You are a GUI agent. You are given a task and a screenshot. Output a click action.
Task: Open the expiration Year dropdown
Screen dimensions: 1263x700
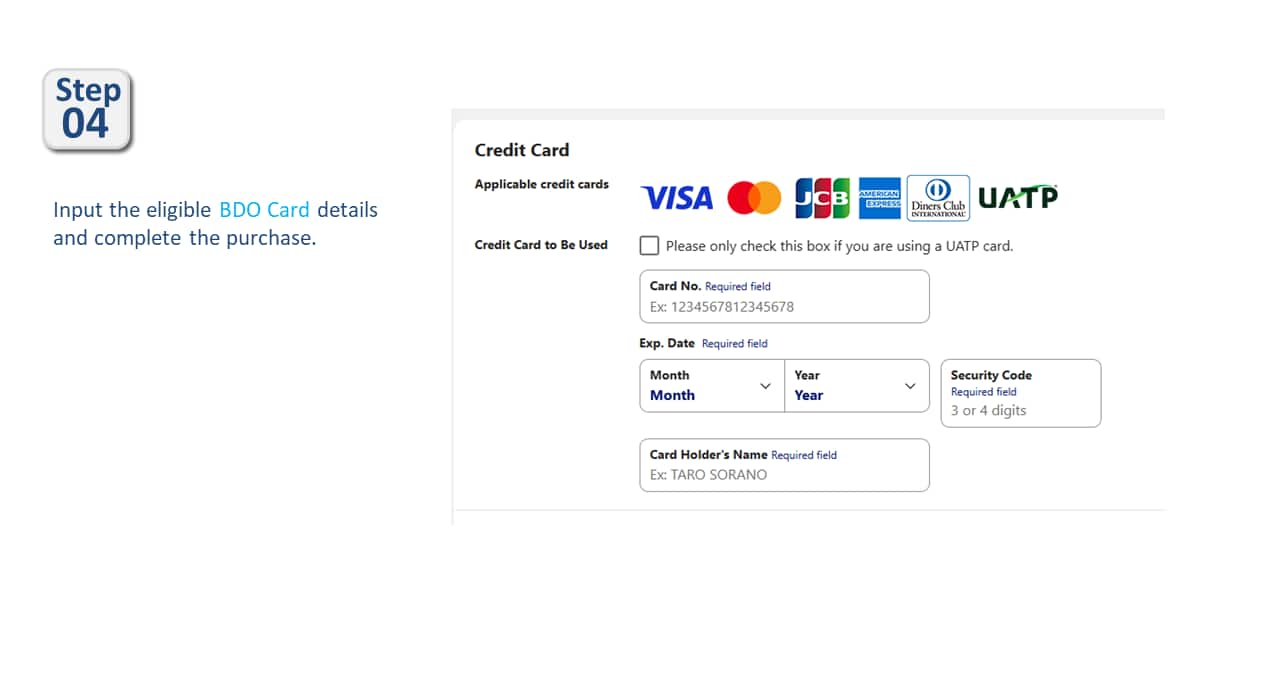(x=856, y=386)
